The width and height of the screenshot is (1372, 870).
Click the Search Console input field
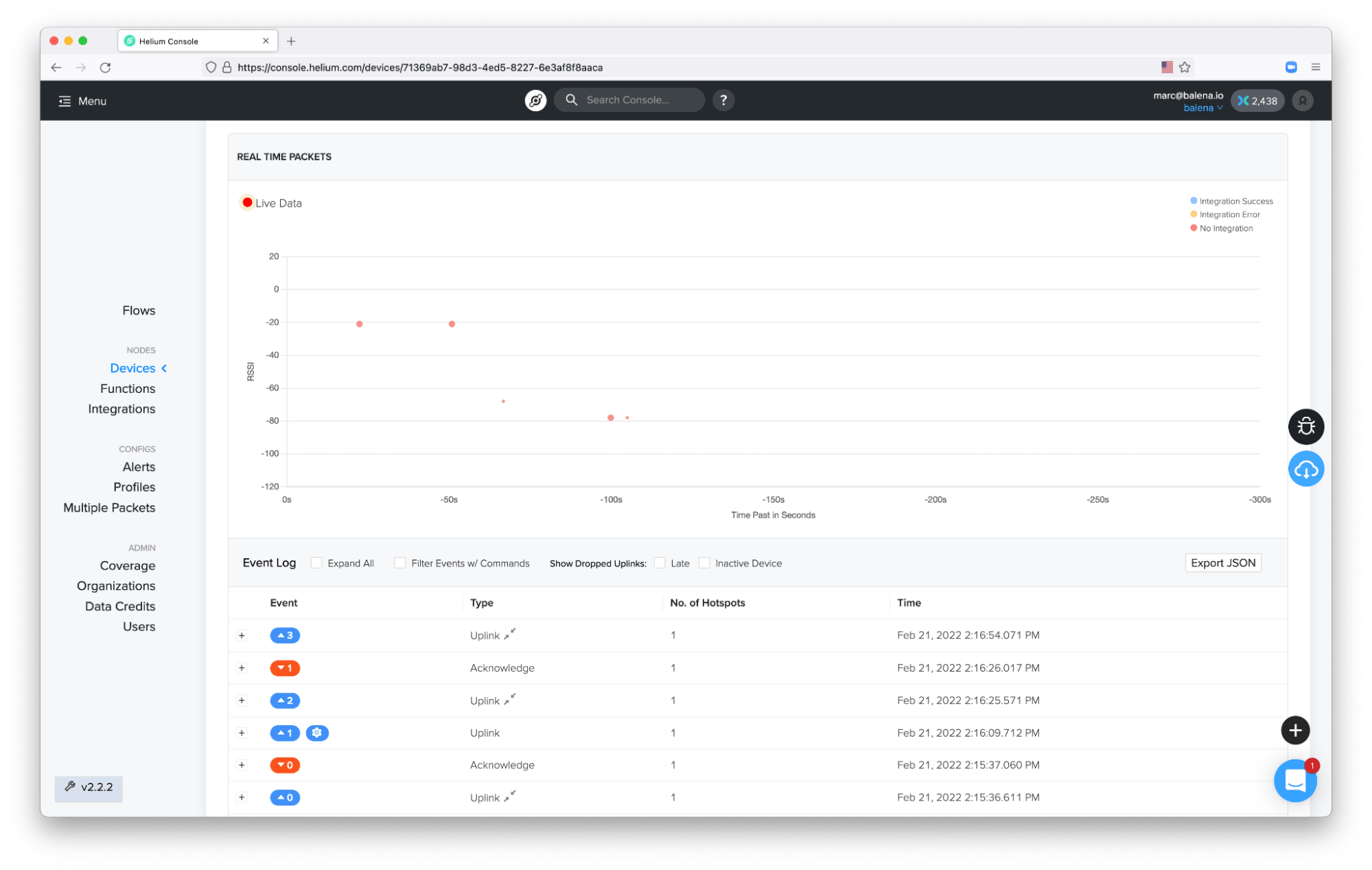(628, 100)
